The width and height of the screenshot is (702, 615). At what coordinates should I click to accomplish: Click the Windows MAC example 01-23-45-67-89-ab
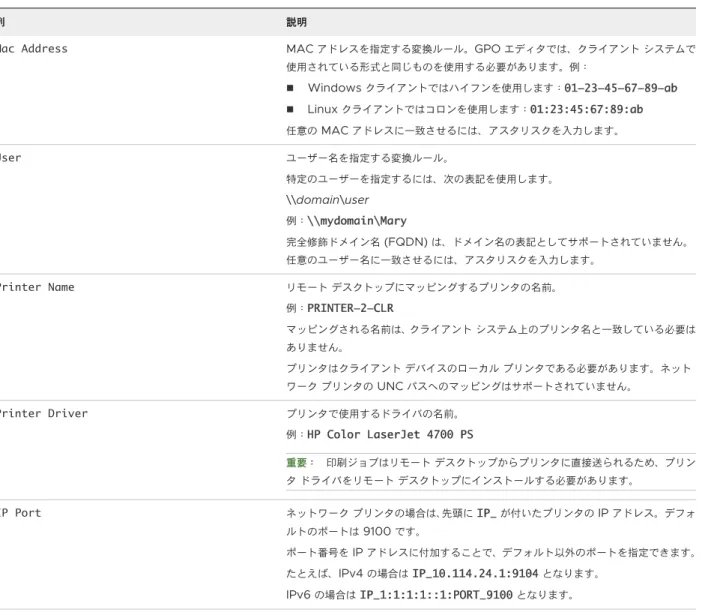pyautogui.click(x=621, y=88)
